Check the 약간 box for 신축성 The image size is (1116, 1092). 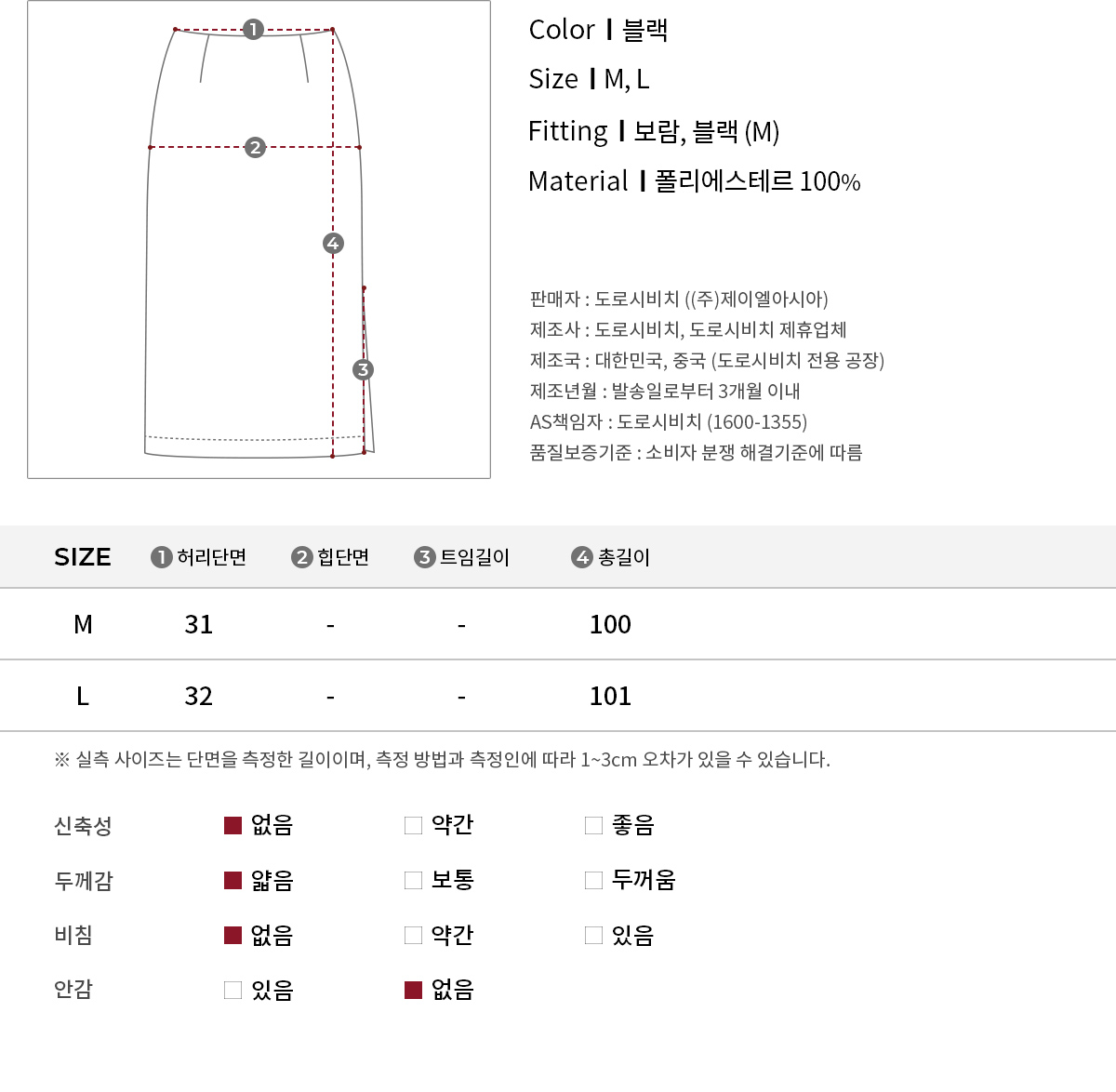tap(414, 826)
